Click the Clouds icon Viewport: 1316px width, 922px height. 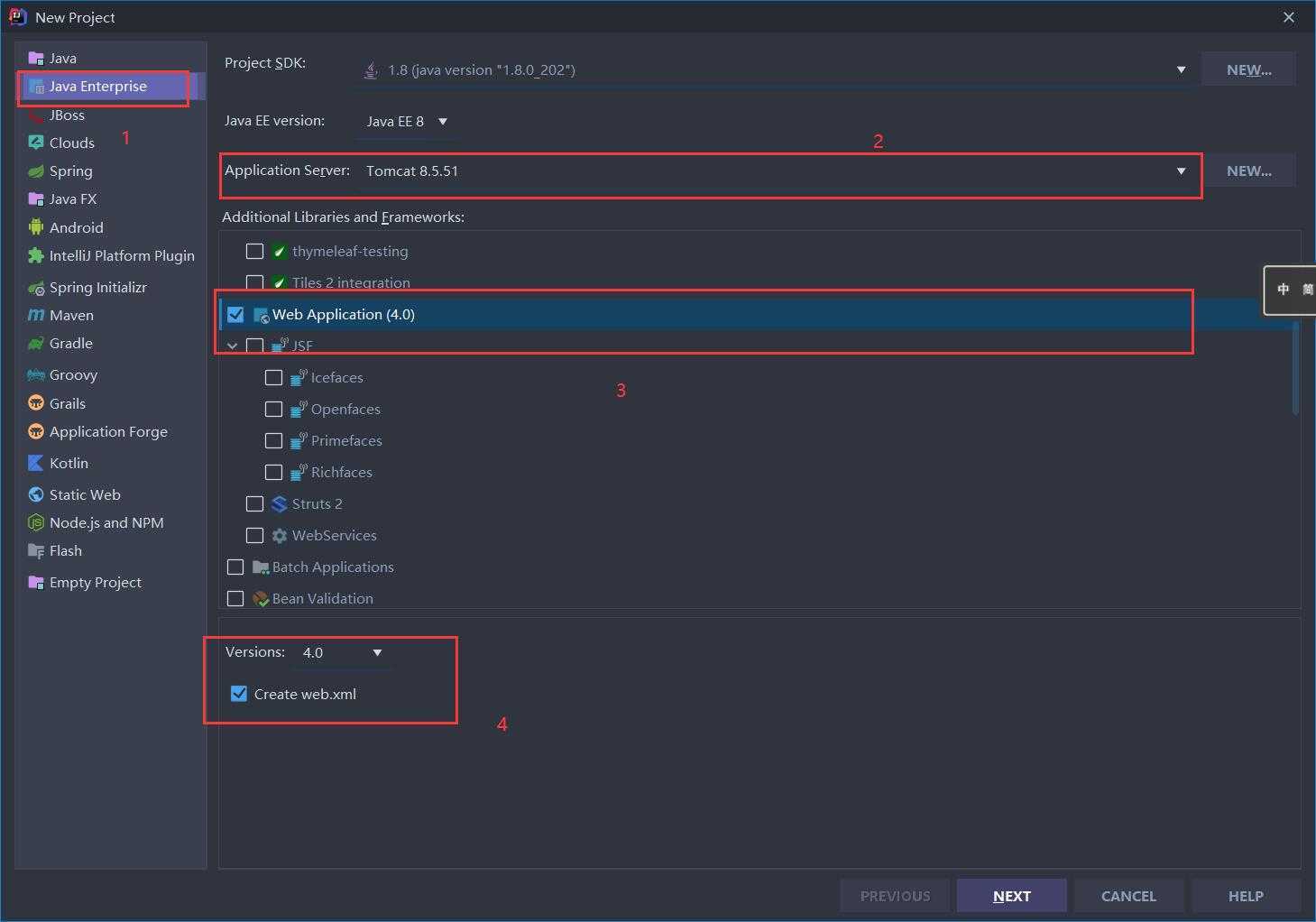pyautogui.click(x=36, y=143)
